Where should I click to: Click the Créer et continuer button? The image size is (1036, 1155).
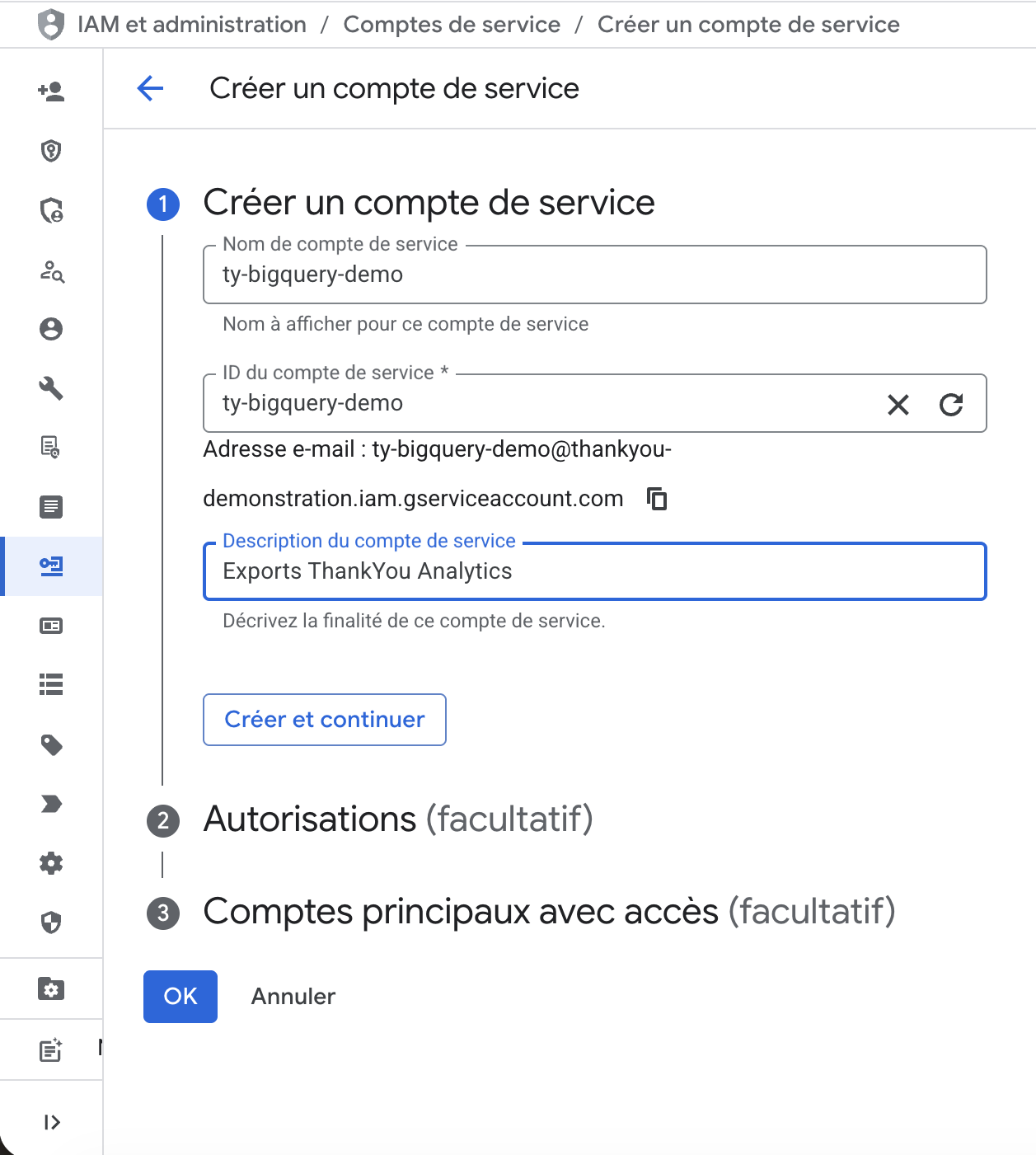325,720
